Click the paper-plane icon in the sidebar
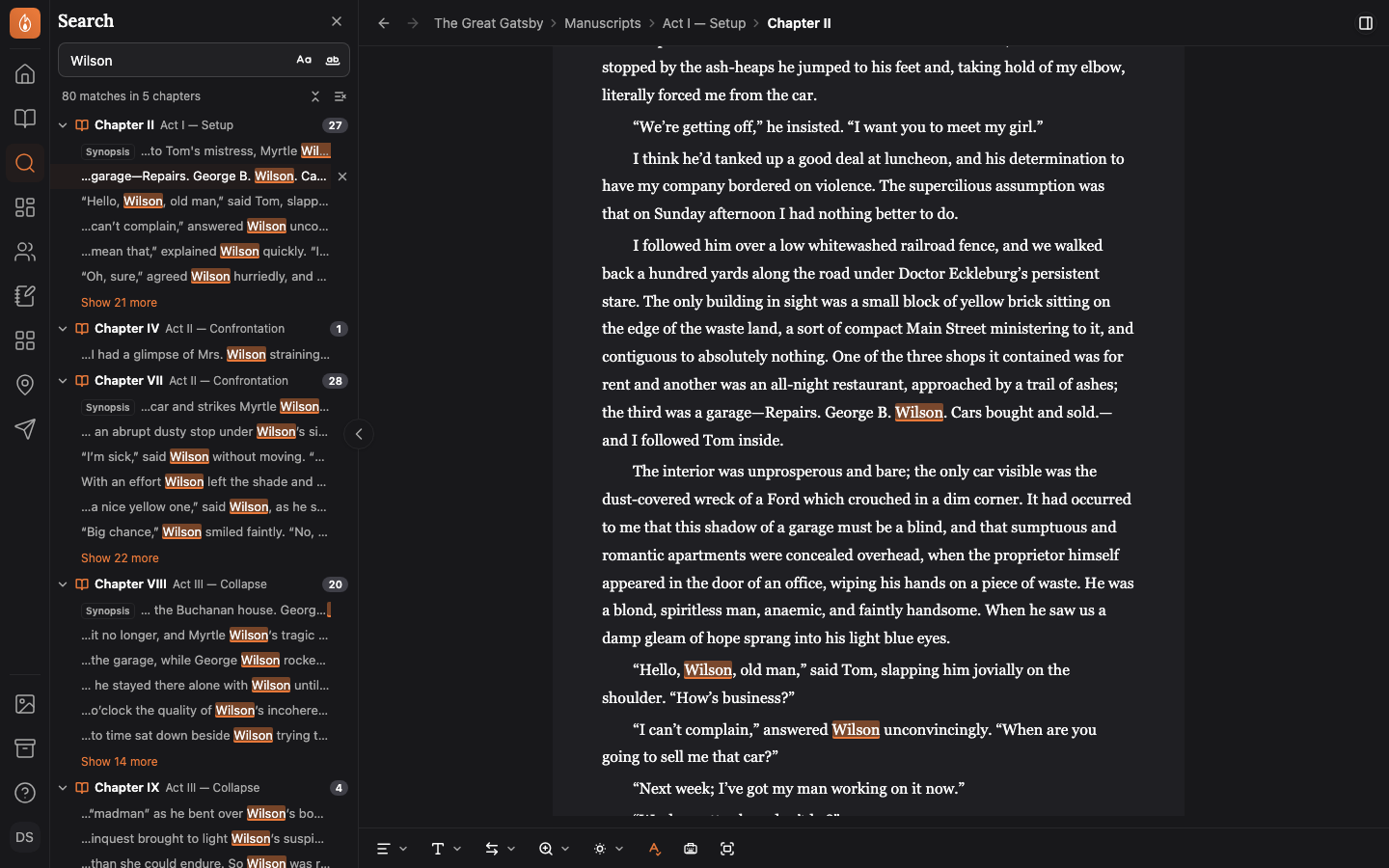Image resolution: width=1389 pixels, height=868 pixels. tap(25, 429)
